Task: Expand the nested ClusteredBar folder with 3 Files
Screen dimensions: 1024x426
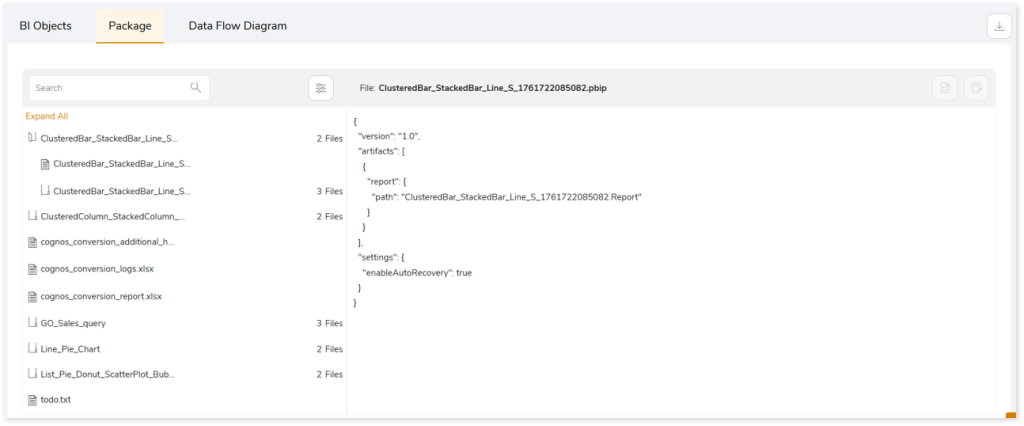Action: coord(45,190)
